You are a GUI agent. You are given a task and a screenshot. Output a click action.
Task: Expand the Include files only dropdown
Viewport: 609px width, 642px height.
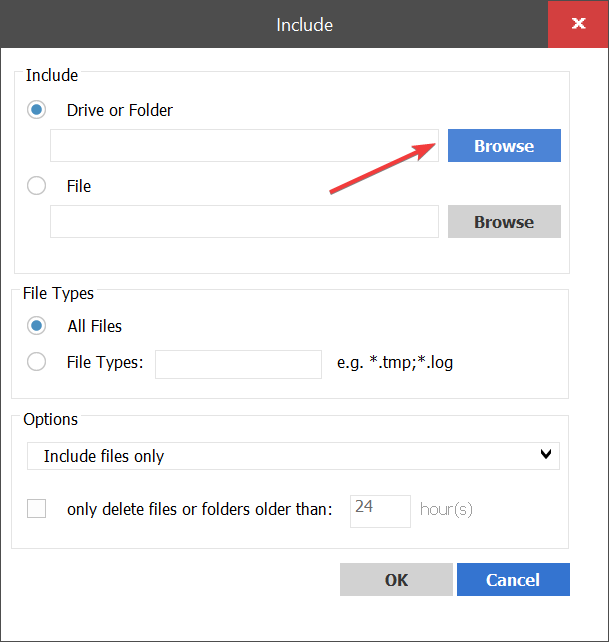pos(292,456)
